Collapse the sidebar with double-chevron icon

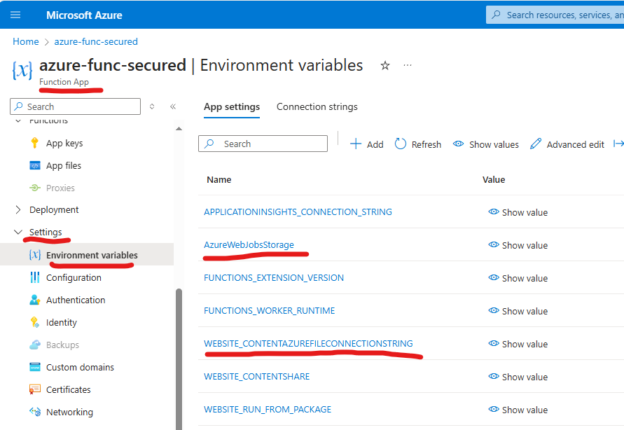[x=172, y=106]
